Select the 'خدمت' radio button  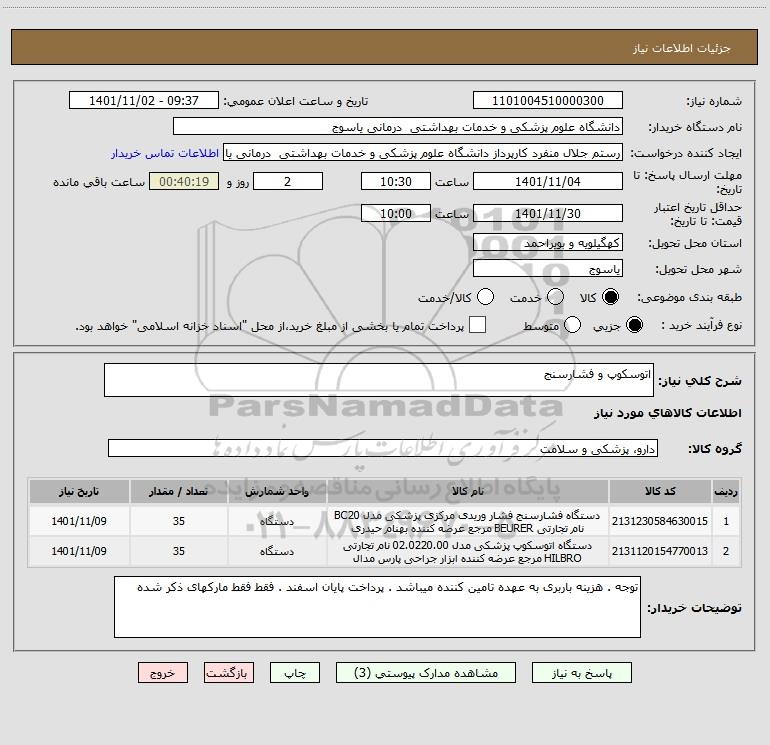click(x=555, y=297)
